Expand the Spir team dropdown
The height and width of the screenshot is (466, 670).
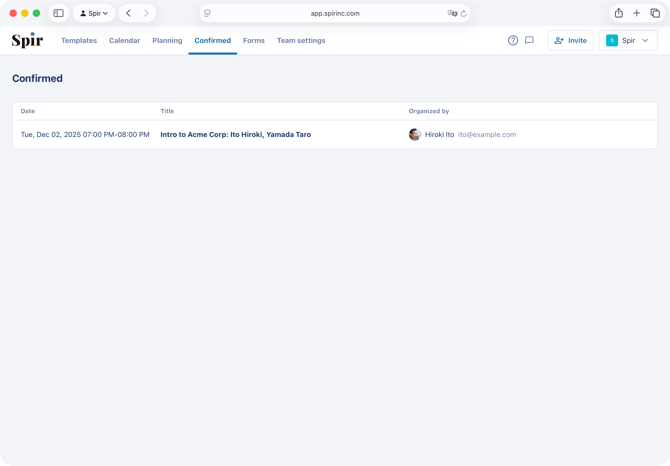628,41
